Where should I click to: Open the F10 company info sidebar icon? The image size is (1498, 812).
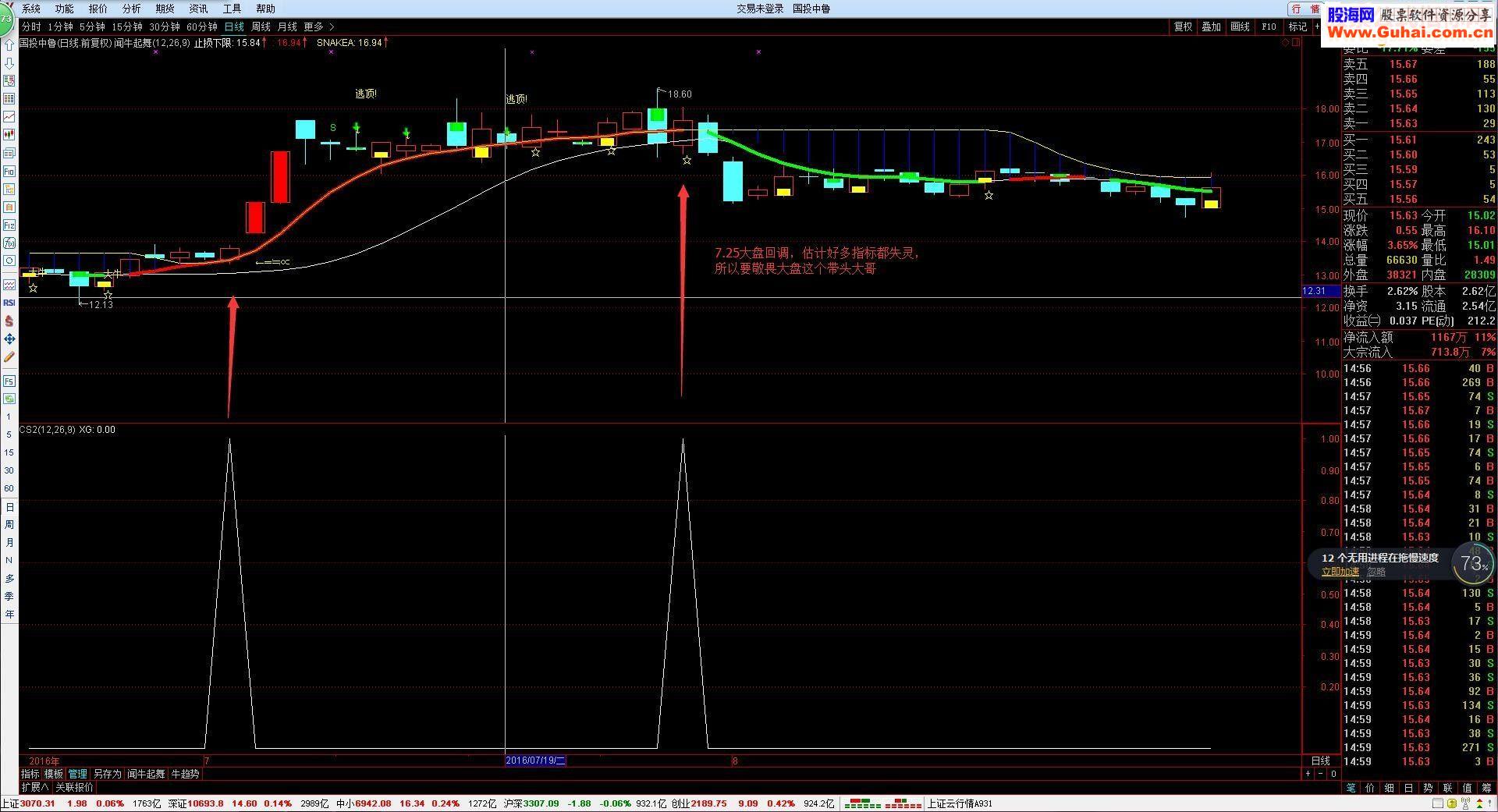click(9, 171)
